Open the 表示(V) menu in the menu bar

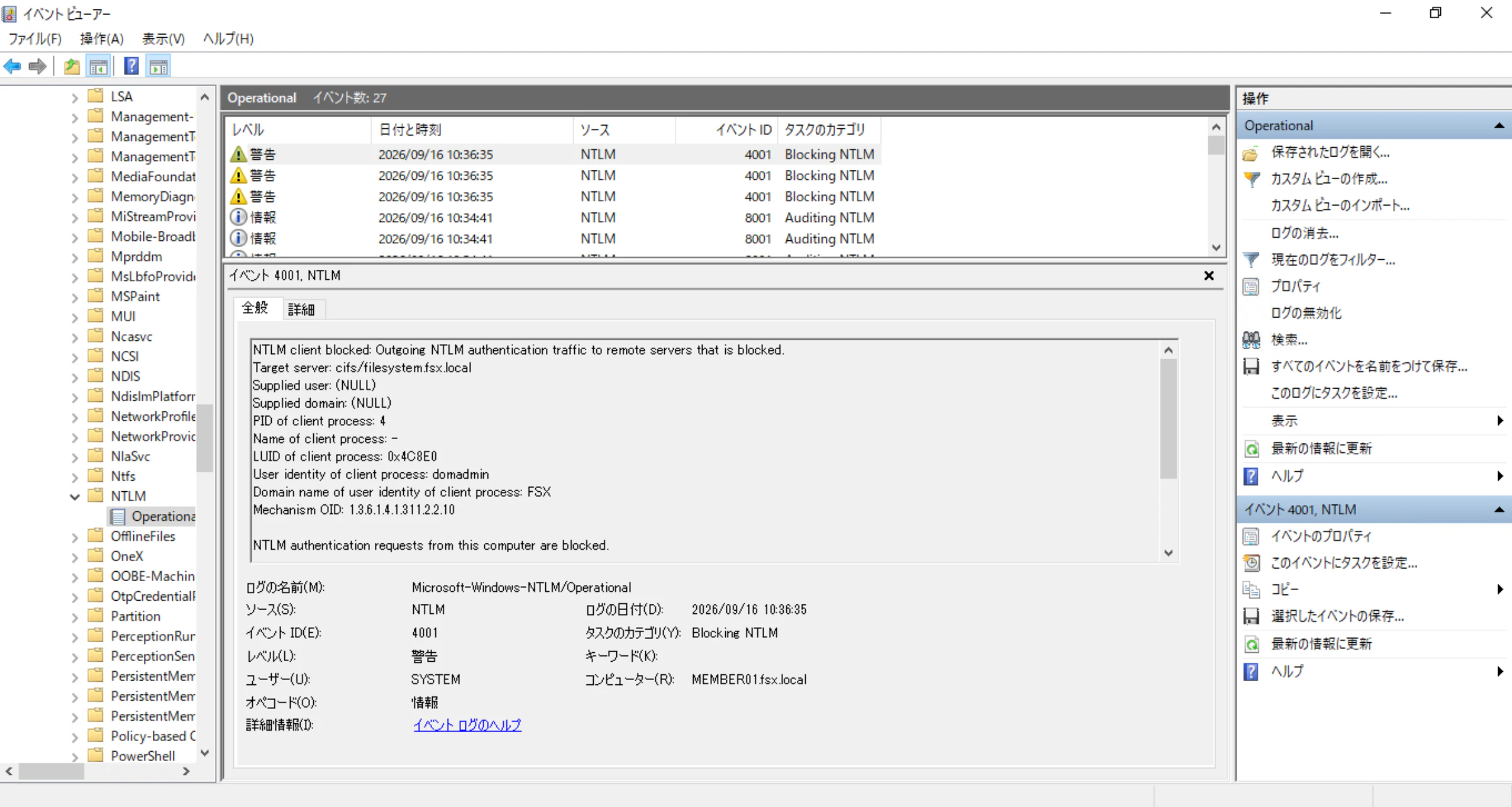(163, 39)
